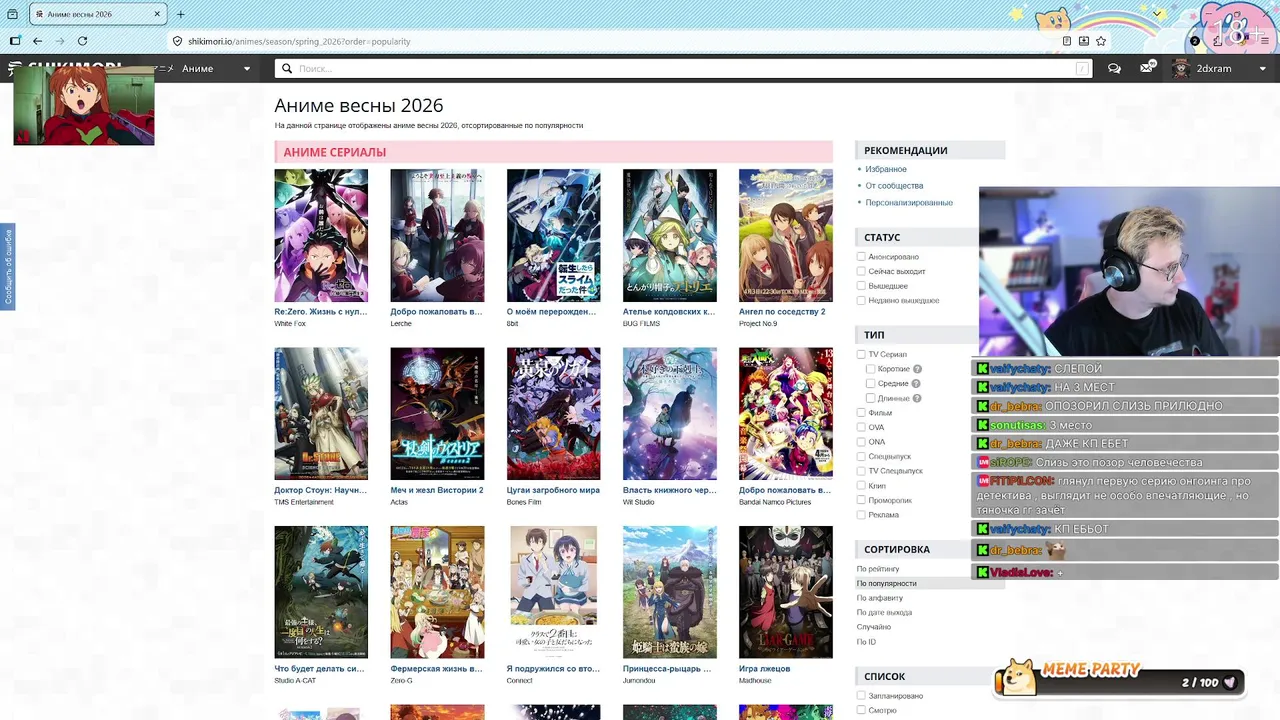Show help for Короткие type

click(917, 369)
